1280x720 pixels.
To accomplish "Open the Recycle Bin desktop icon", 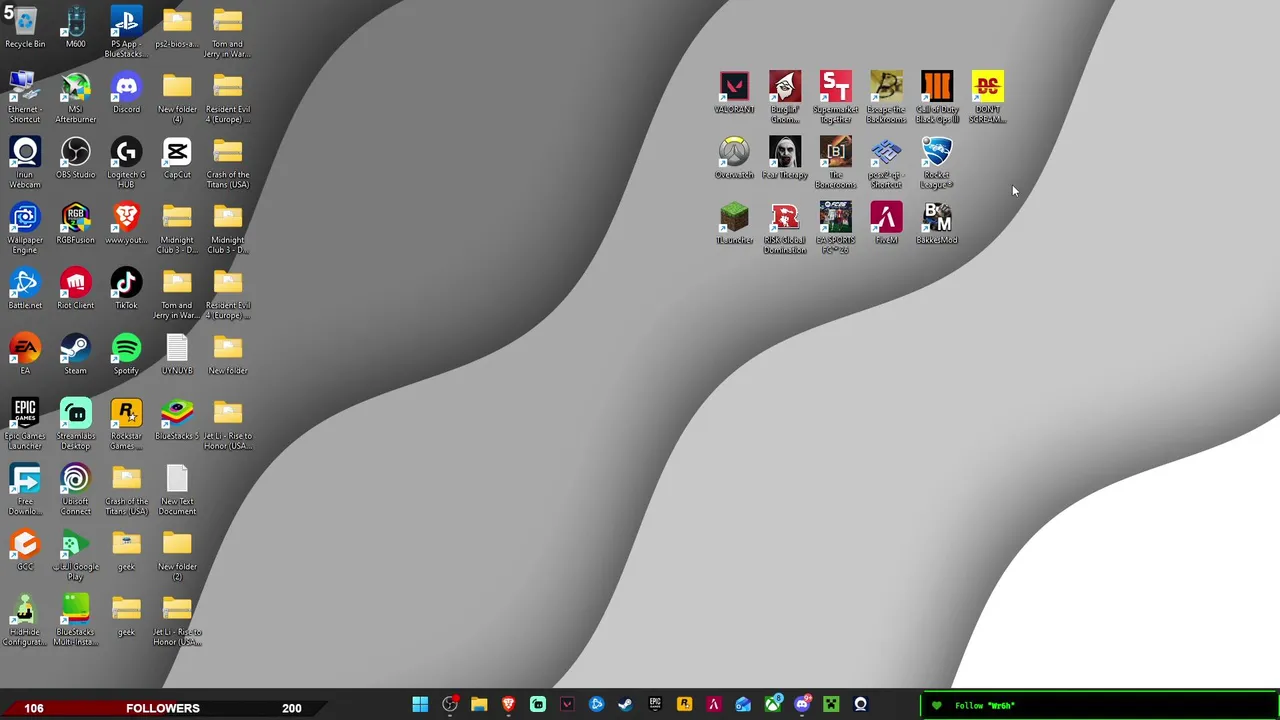I will (x=25, y=28).
